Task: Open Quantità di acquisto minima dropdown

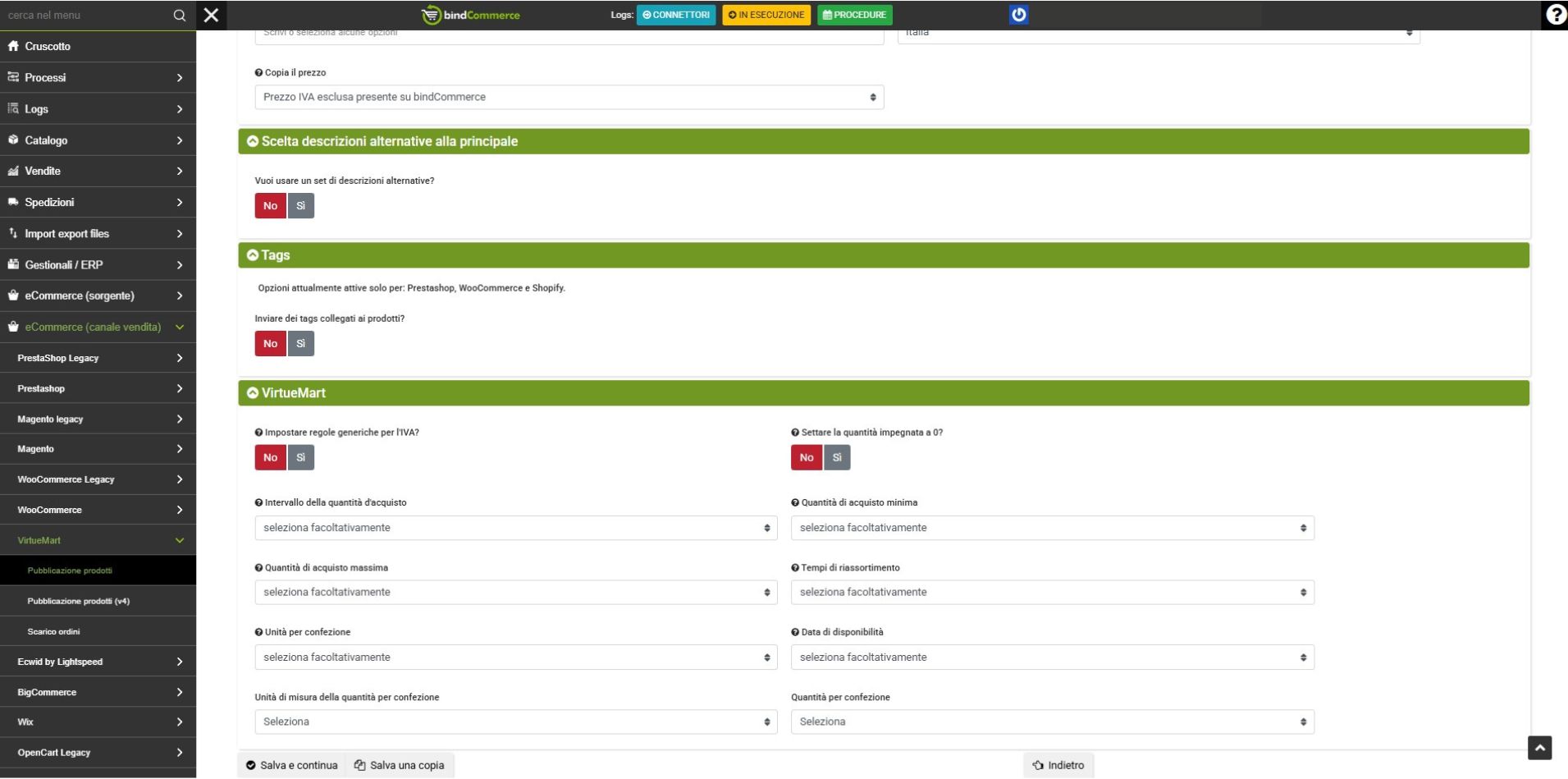Action: [x=1052, y=528]
